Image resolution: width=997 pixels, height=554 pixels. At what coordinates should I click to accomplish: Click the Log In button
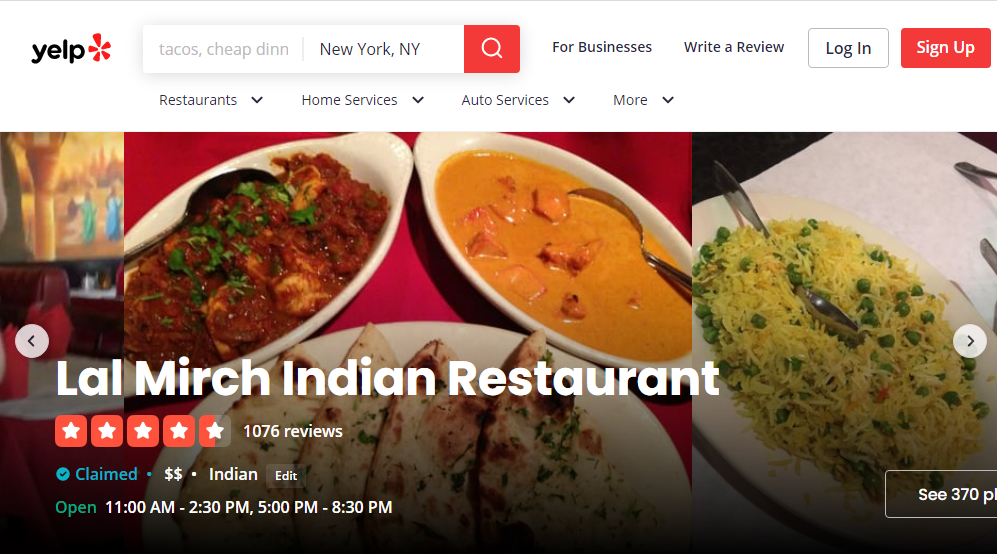click(848, 48)
